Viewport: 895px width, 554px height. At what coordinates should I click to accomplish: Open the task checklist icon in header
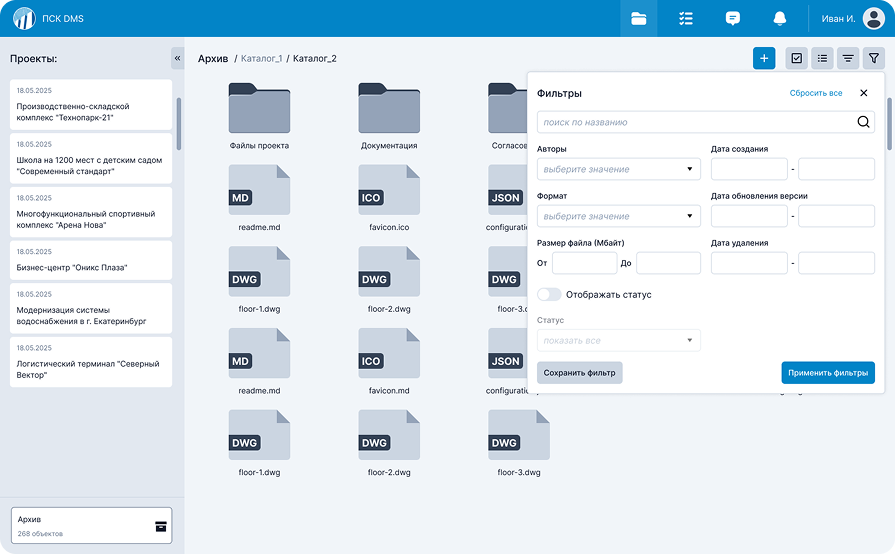[686, 19]
